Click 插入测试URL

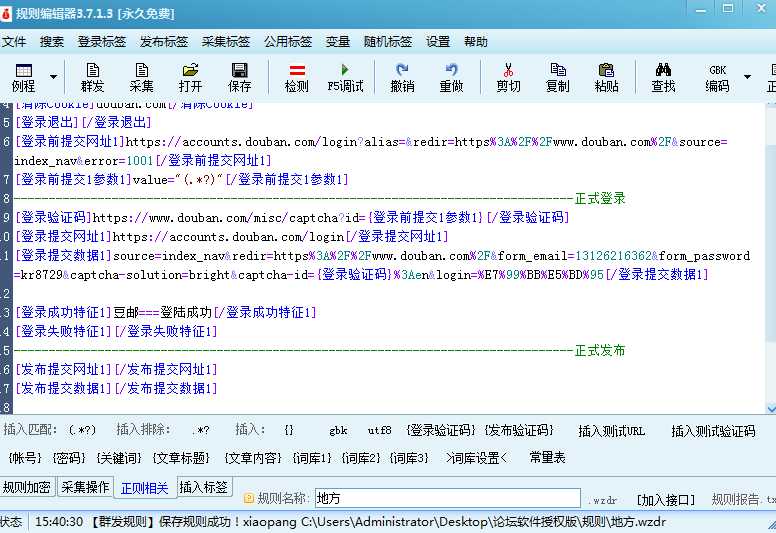coord(612,431)
